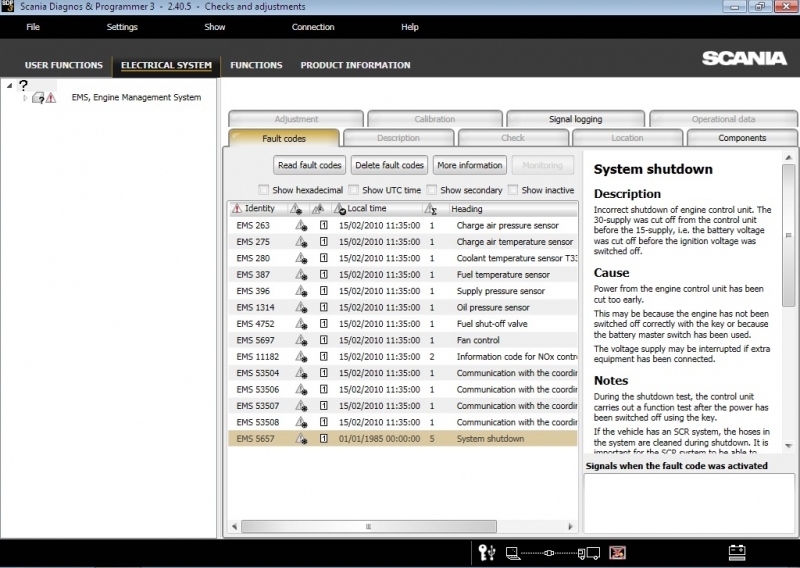Image resolution: width=800 pixels, height=568 pixels.
Task: Click More information button
Action: pos(470,165)
